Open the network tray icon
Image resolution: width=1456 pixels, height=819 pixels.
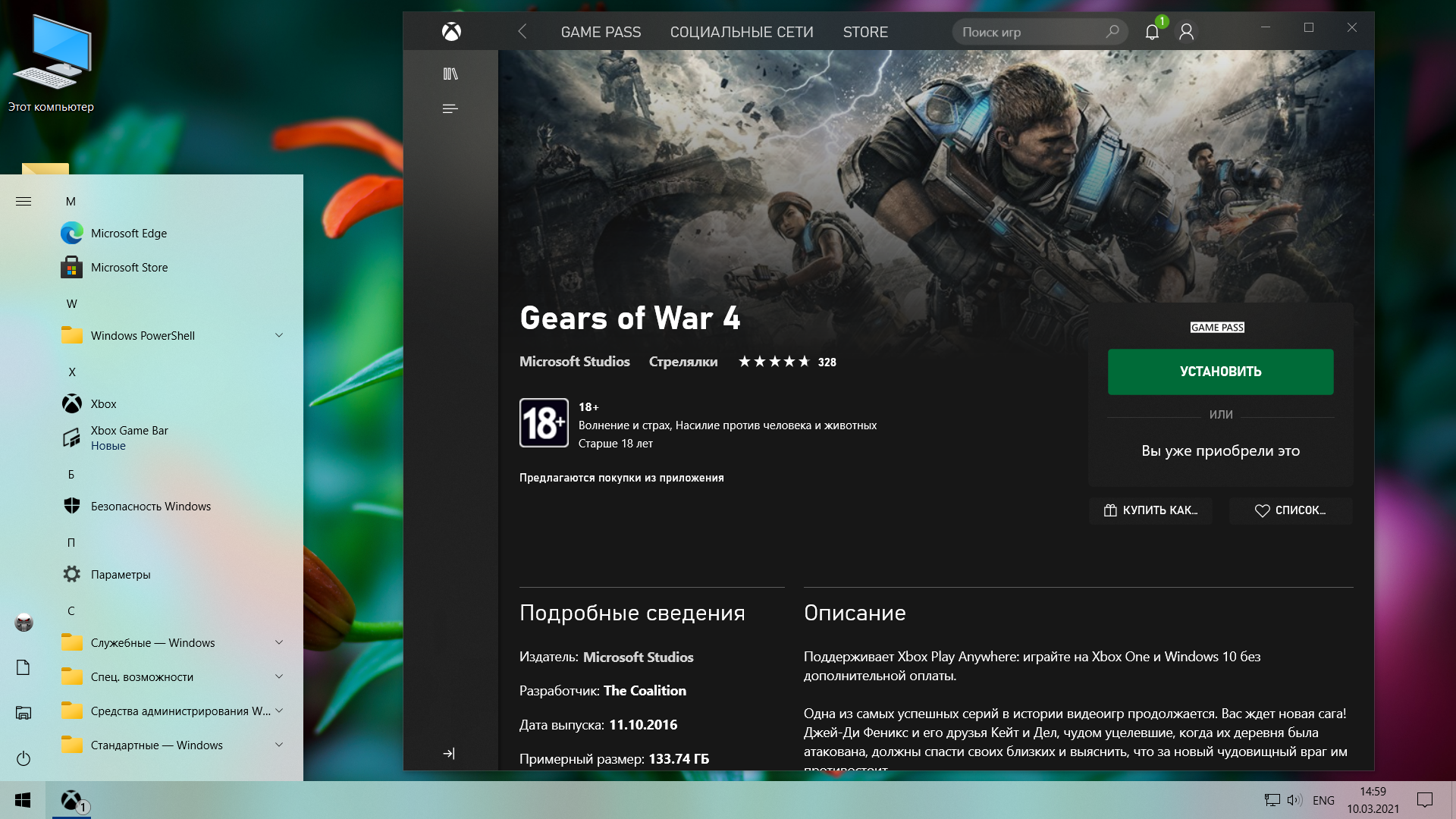pyautogui.click(x=1272, y=800)
